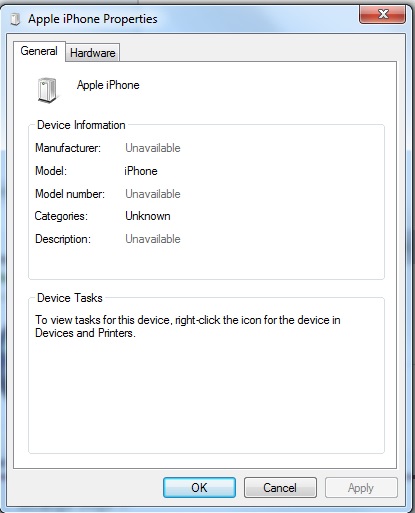Click the Model value 'iPhone'
The image size is (415, 513).
(x=141, y=171)
